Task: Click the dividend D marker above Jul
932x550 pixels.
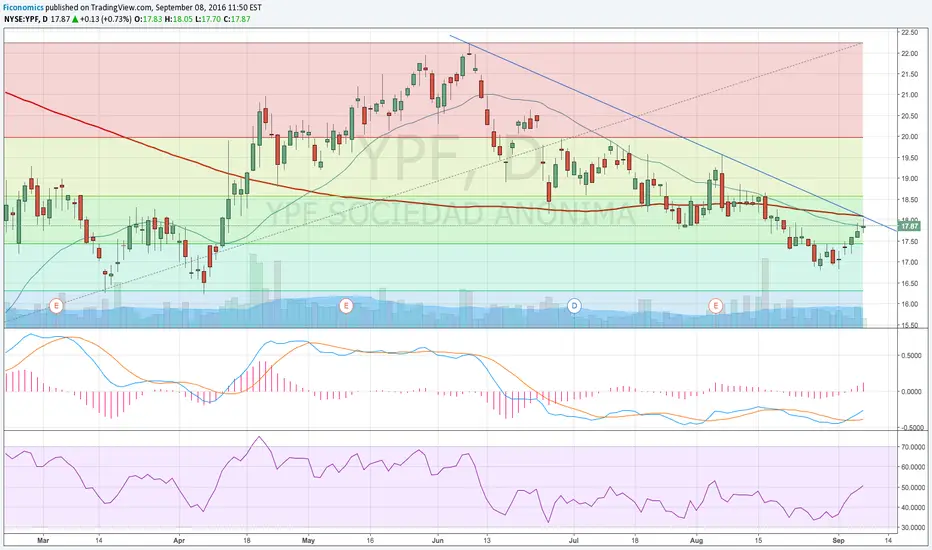Action: (x=574, y=306)
